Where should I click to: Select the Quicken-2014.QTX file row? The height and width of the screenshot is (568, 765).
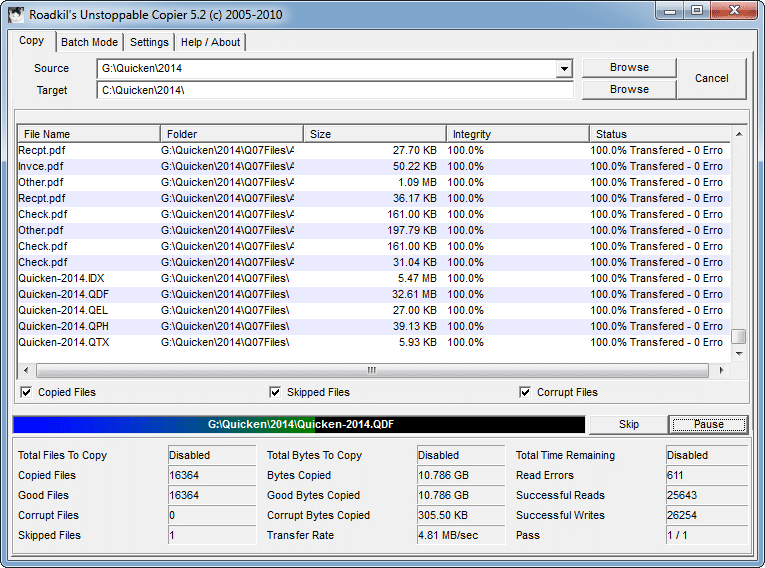click(x=374, y=343)
